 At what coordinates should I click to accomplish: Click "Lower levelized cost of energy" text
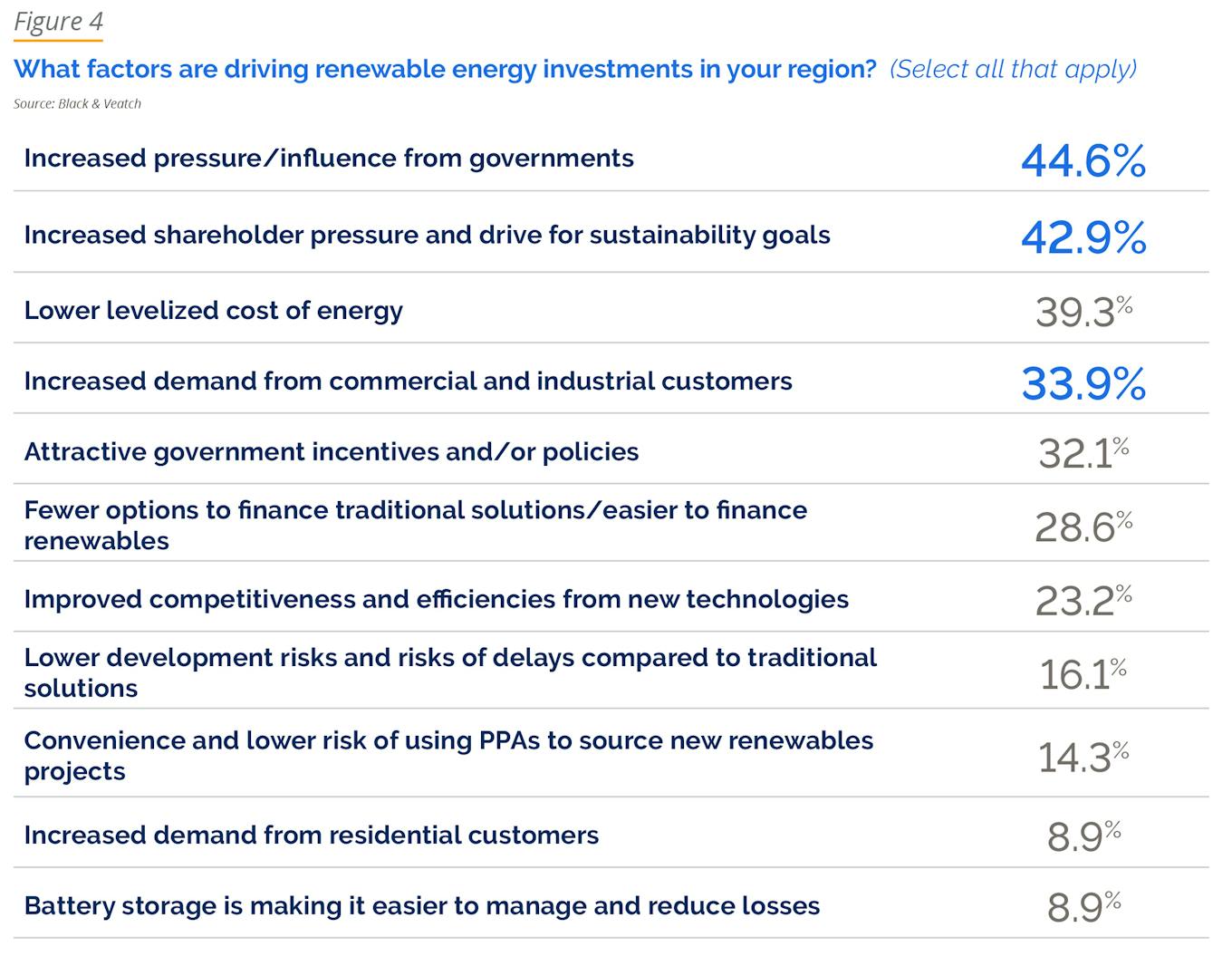coord(213,311)
